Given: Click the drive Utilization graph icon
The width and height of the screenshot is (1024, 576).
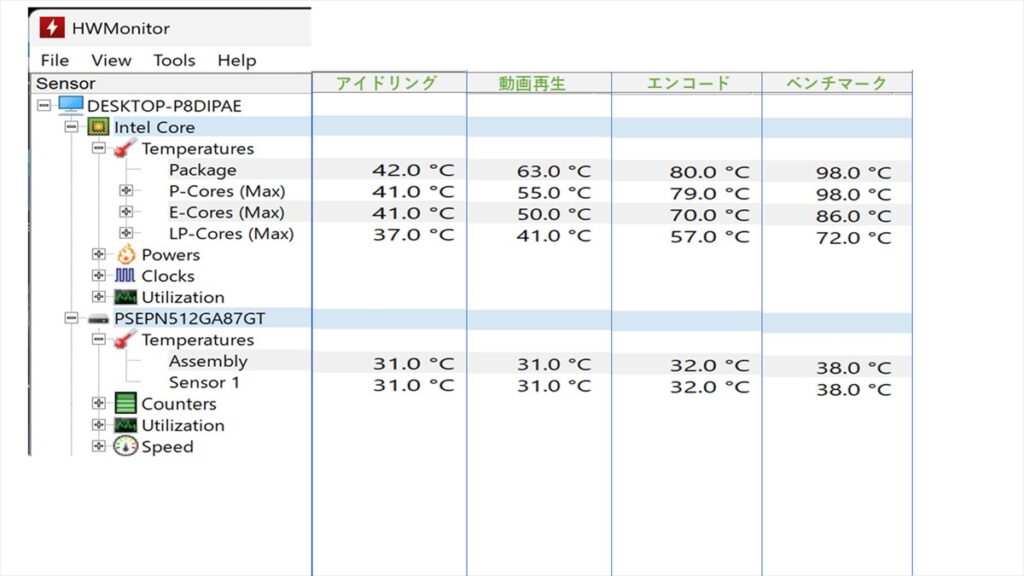Looking at the screenshot, I should [x=125, y=425].
